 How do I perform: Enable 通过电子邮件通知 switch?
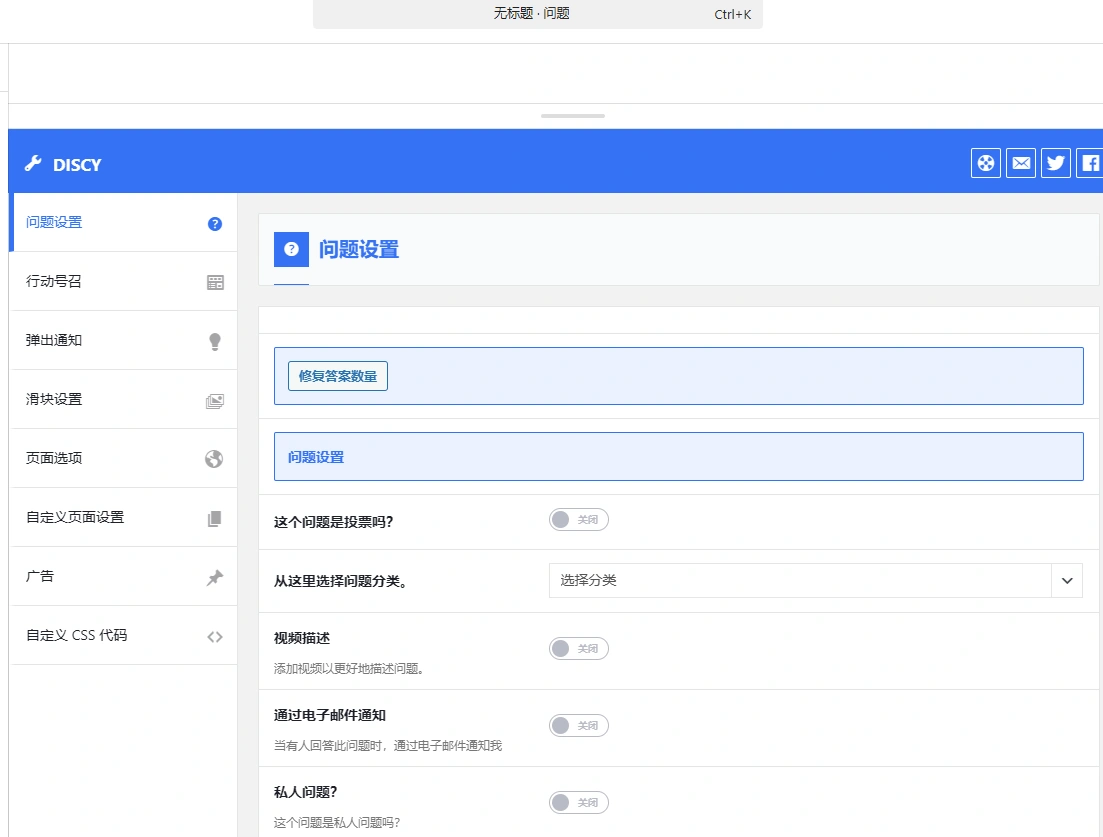click(x=578, y=725)
